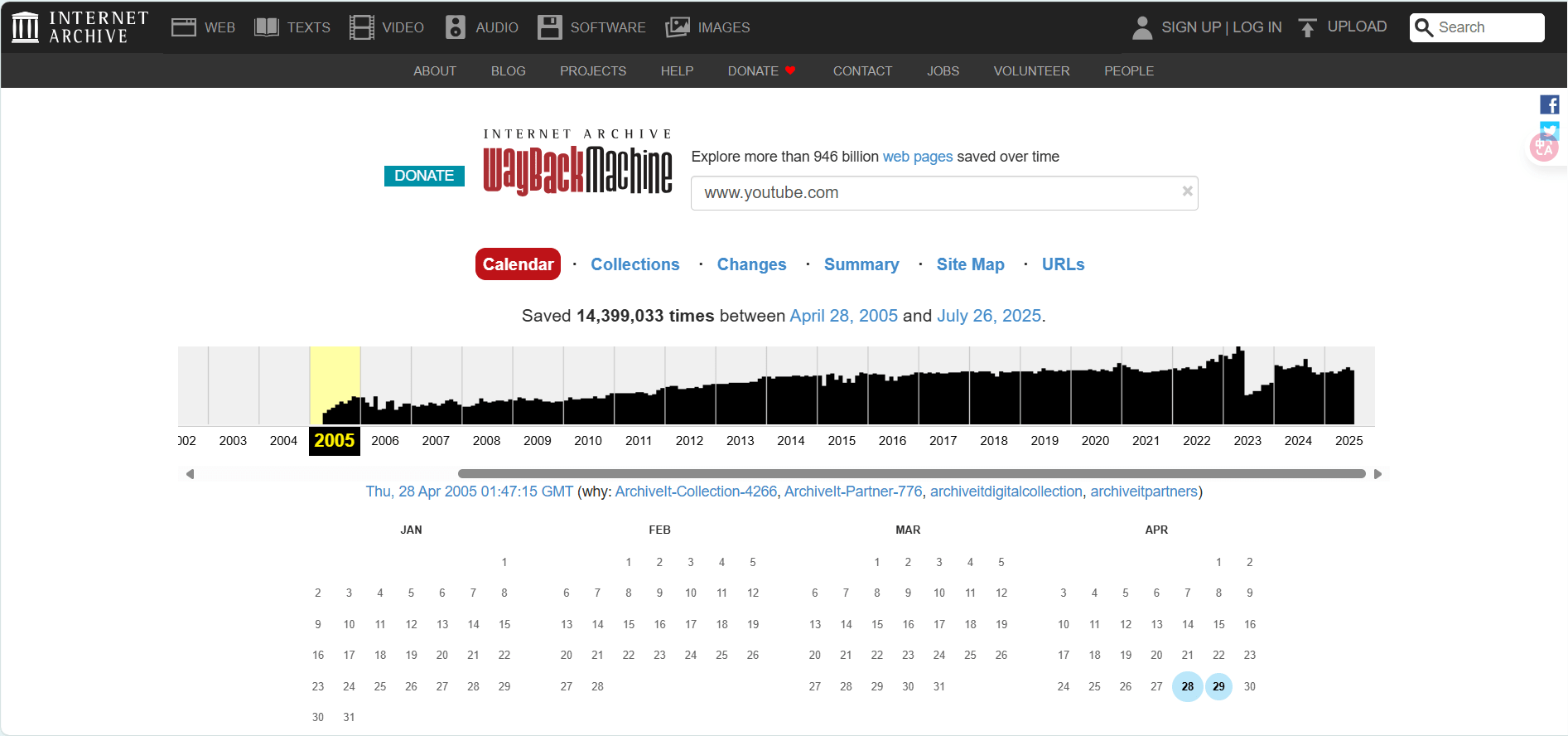
Task: Open the ABOUT menu item
Action: tap(435, 71)
